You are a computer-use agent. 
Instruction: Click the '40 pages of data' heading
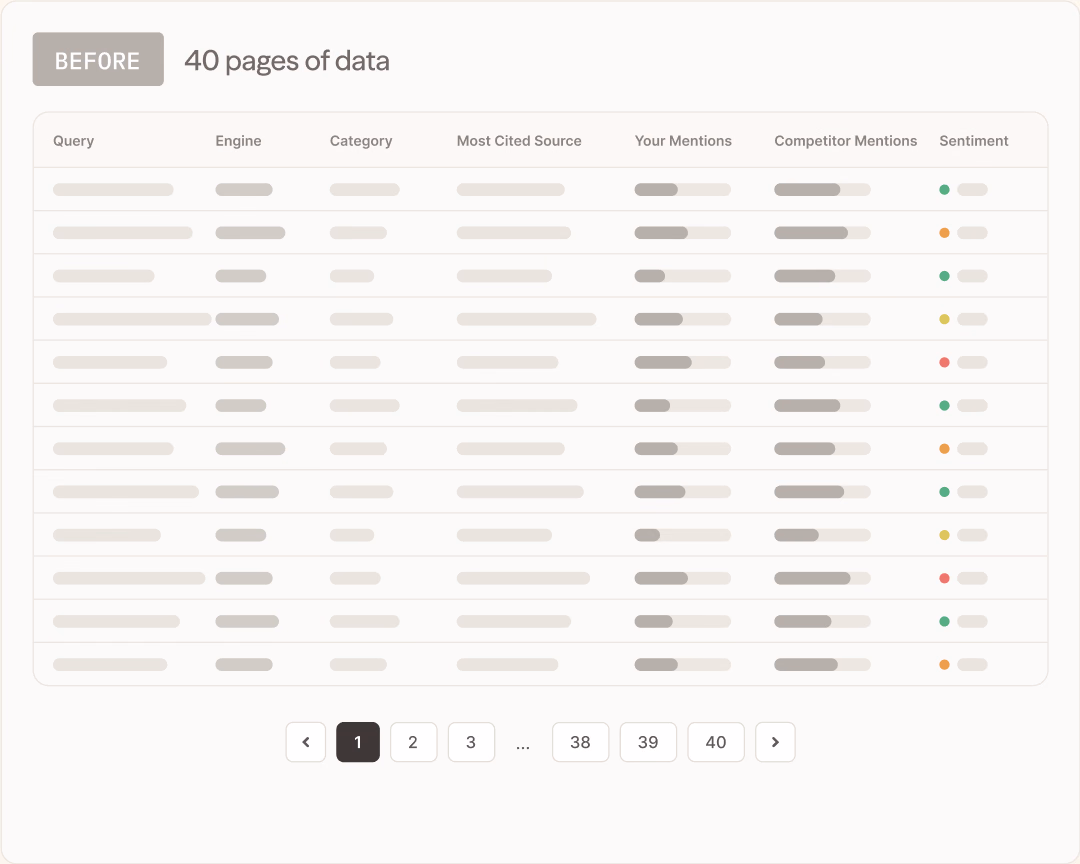(x=287, y=61)
